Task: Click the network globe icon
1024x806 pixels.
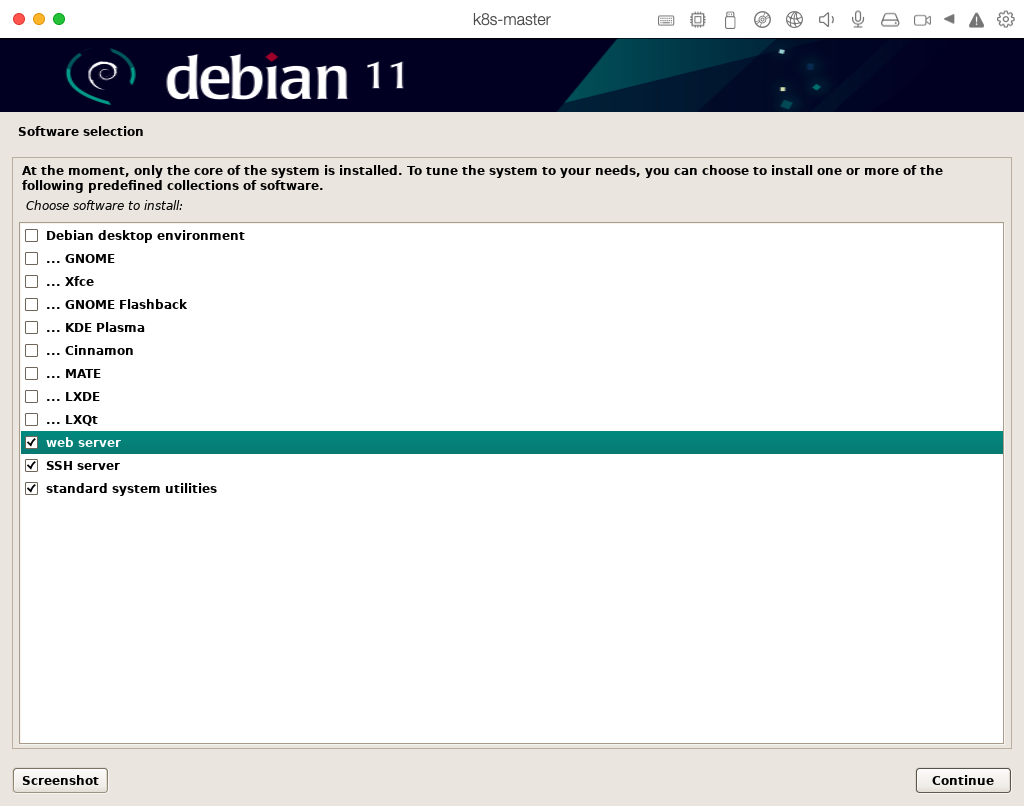Action: pyautogui.click(x=794, y=20)
